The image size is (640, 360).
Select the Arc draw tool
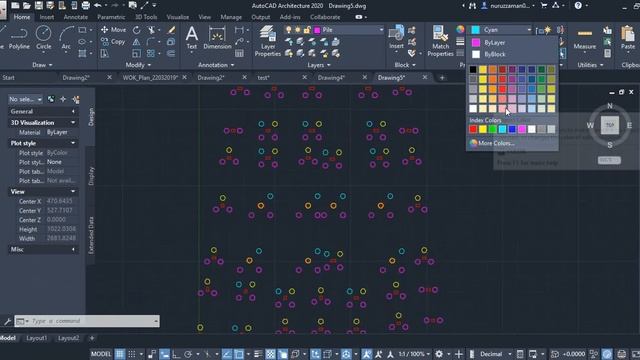coord(66,38)
